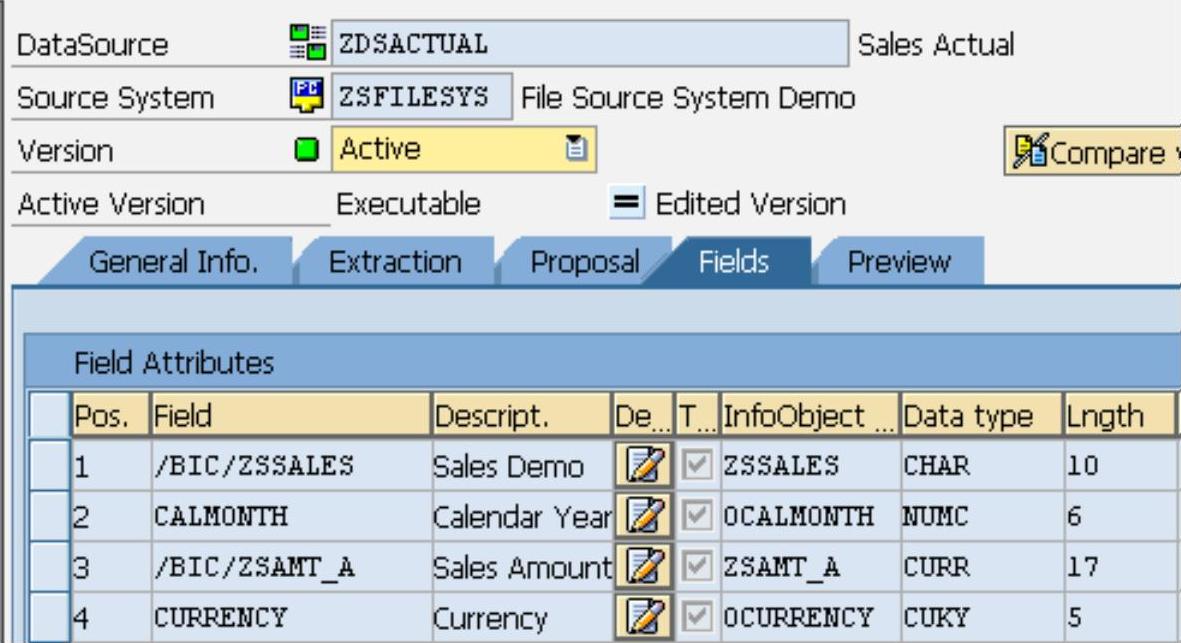Go to the Preview tab
Viewport: 1181px width, 643px height.
click(x=899, y=262)
